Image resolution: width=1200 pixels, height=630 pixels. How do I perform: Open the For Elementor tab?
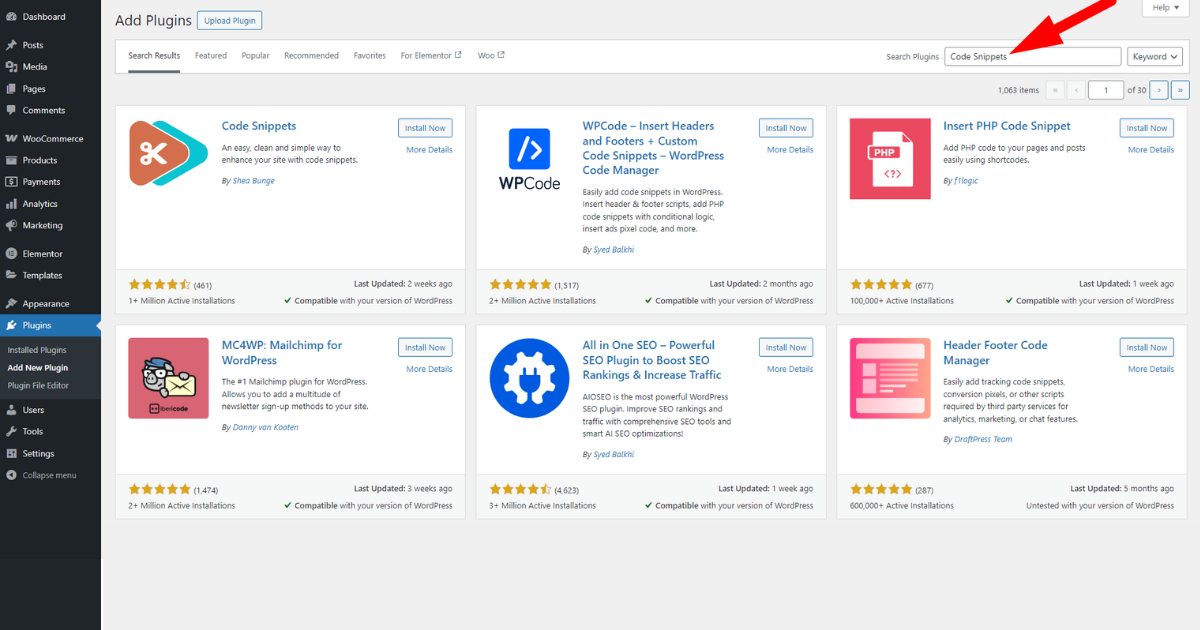coord(431,56)
